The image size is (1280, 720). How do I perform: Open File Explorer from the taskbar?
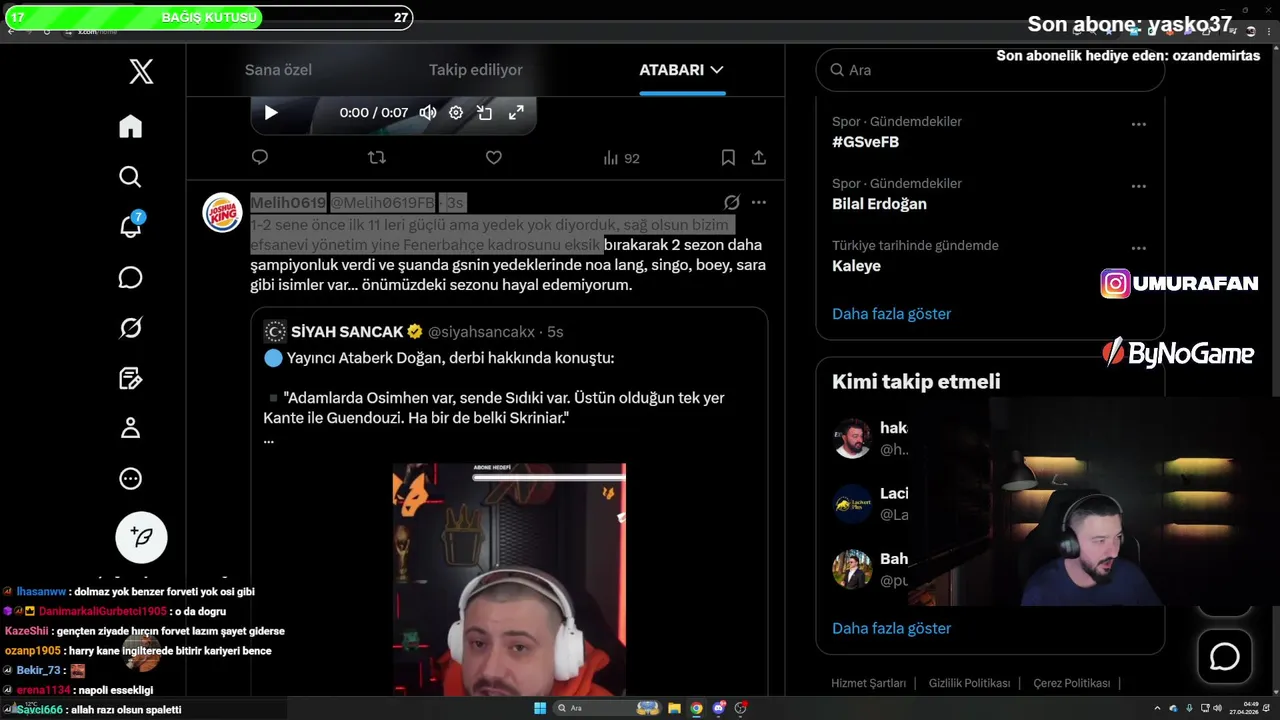674,708
